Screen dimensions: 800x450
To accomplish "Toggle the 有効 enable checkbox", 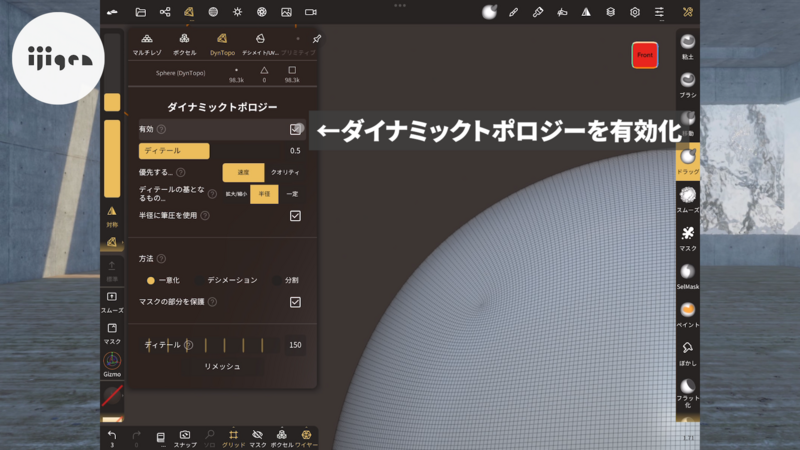I will [295, 130].
